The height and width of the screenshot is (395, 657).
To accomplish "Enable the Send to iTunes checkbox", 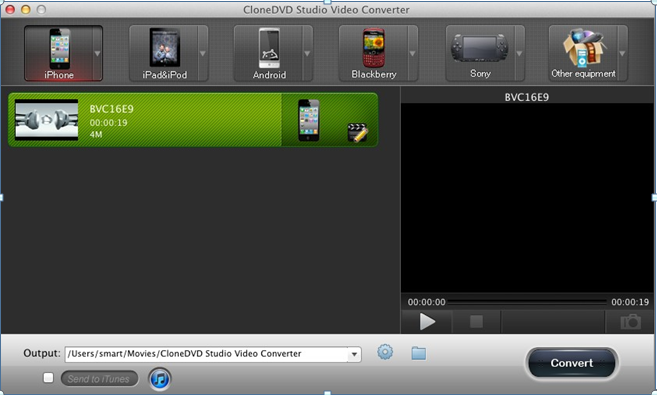I will (x=49, y=378).
